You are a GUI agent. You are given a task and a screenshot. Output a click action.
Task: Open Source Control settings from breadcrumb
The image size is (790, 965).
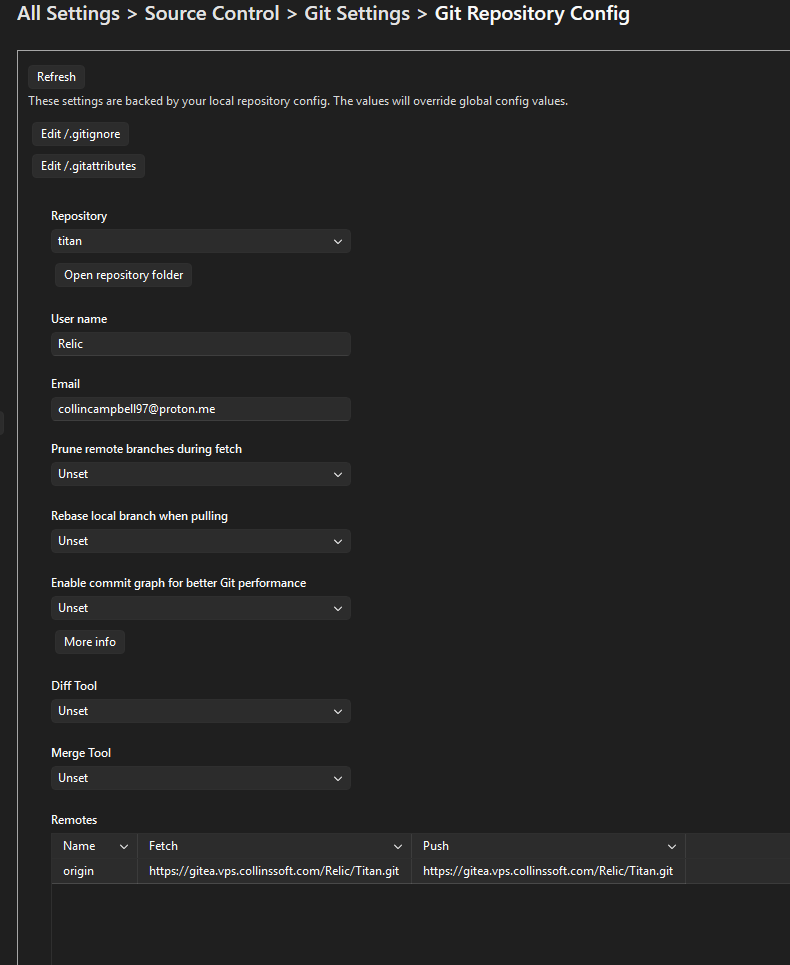coord(211,13)
